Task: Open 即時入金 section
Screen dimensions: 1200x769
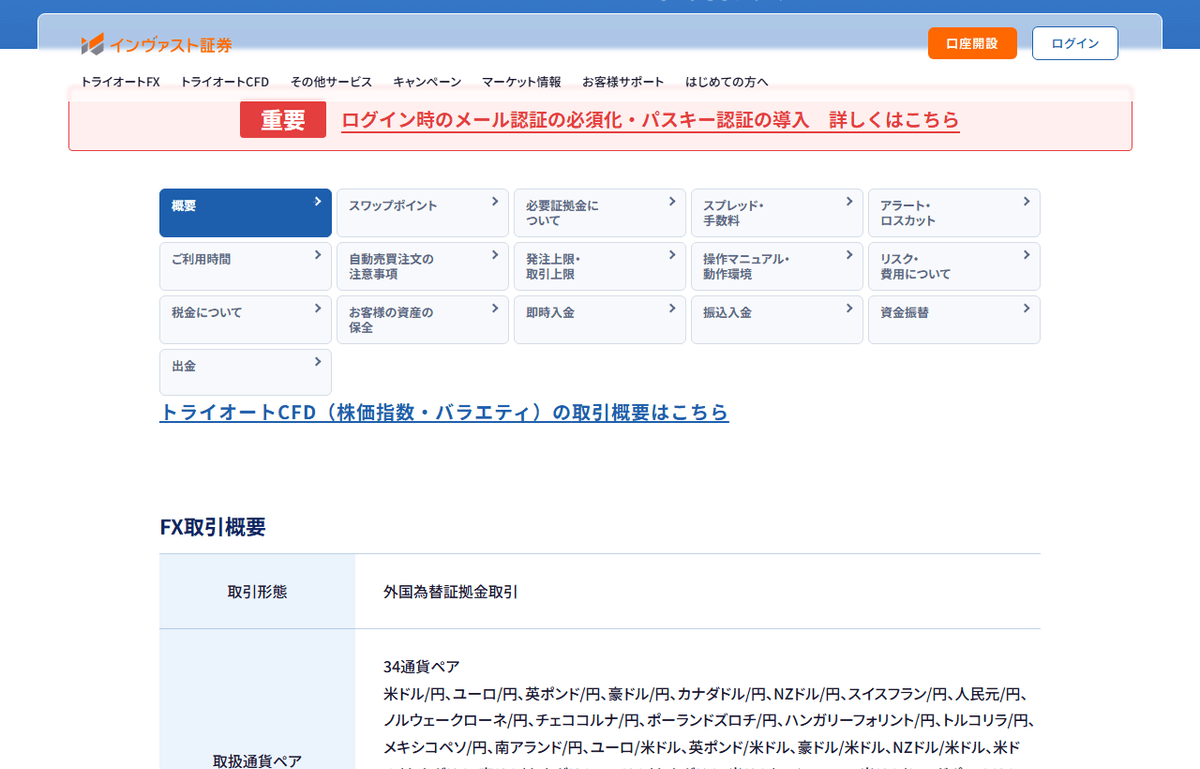Action: (x=600, y=320)
